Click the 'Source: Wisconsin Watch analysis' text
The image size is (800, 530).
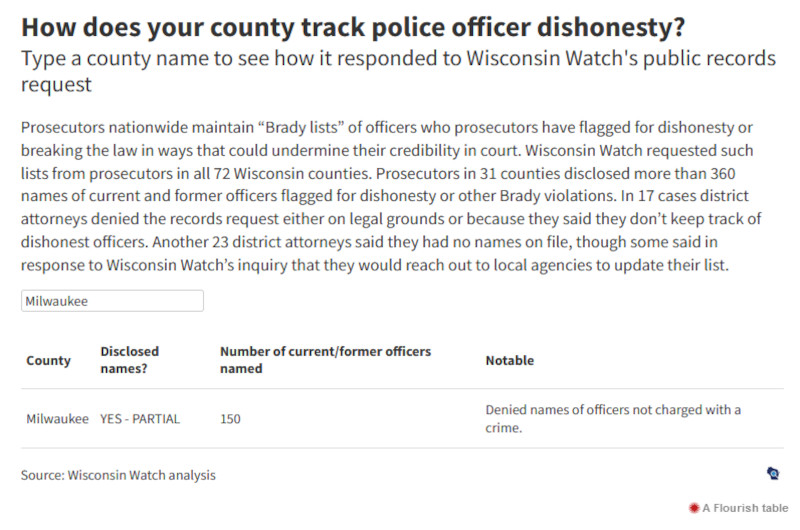pyautogui.click(x=118, y=475)
